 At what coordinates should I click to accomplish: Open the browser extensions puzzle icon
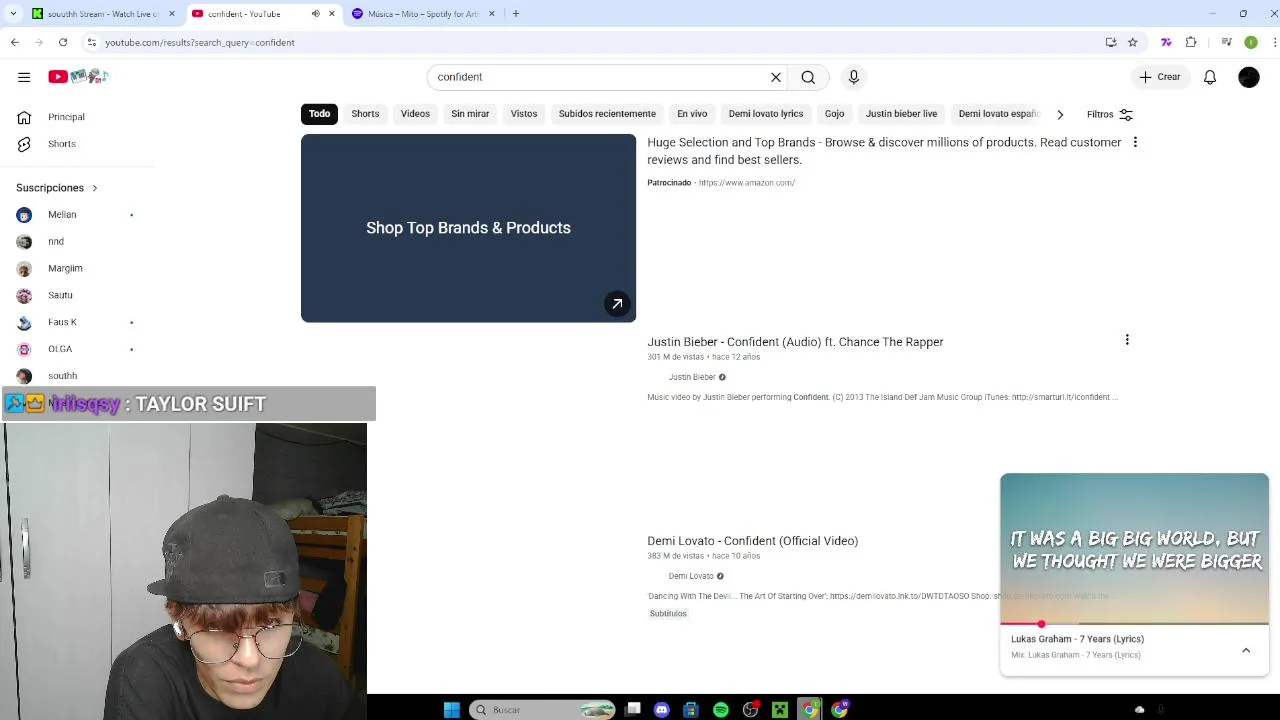point(1191,42)
